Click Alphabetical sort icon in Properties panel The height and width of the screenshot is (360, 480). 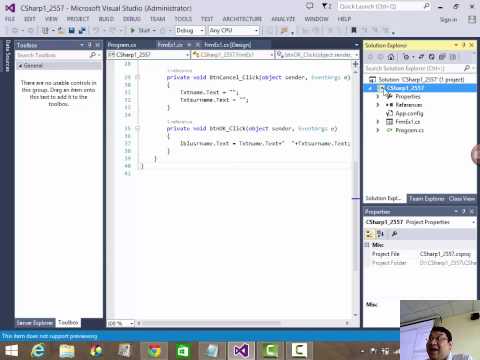pos(380,234)
